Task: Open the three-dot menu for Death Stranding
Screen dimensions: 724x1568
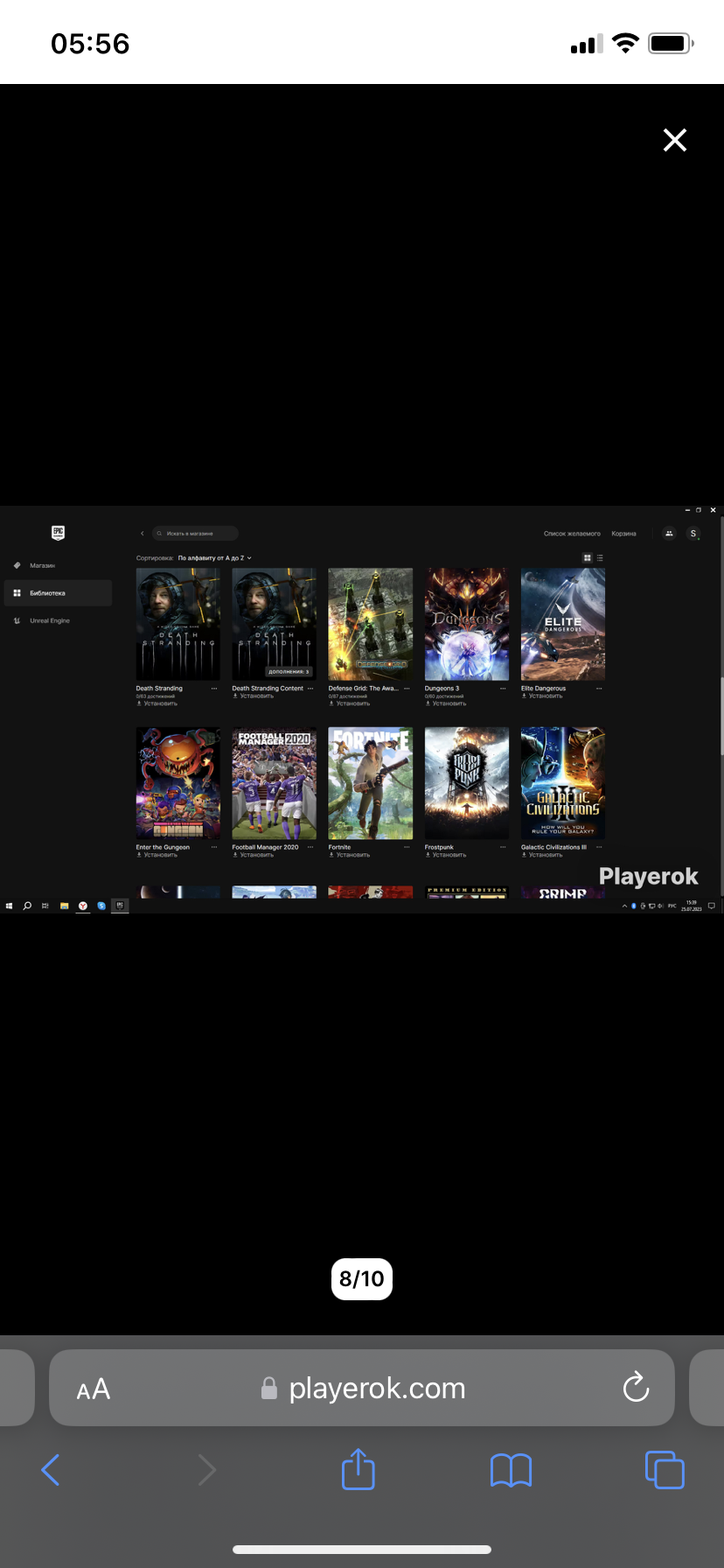Action: pos(214,689)
